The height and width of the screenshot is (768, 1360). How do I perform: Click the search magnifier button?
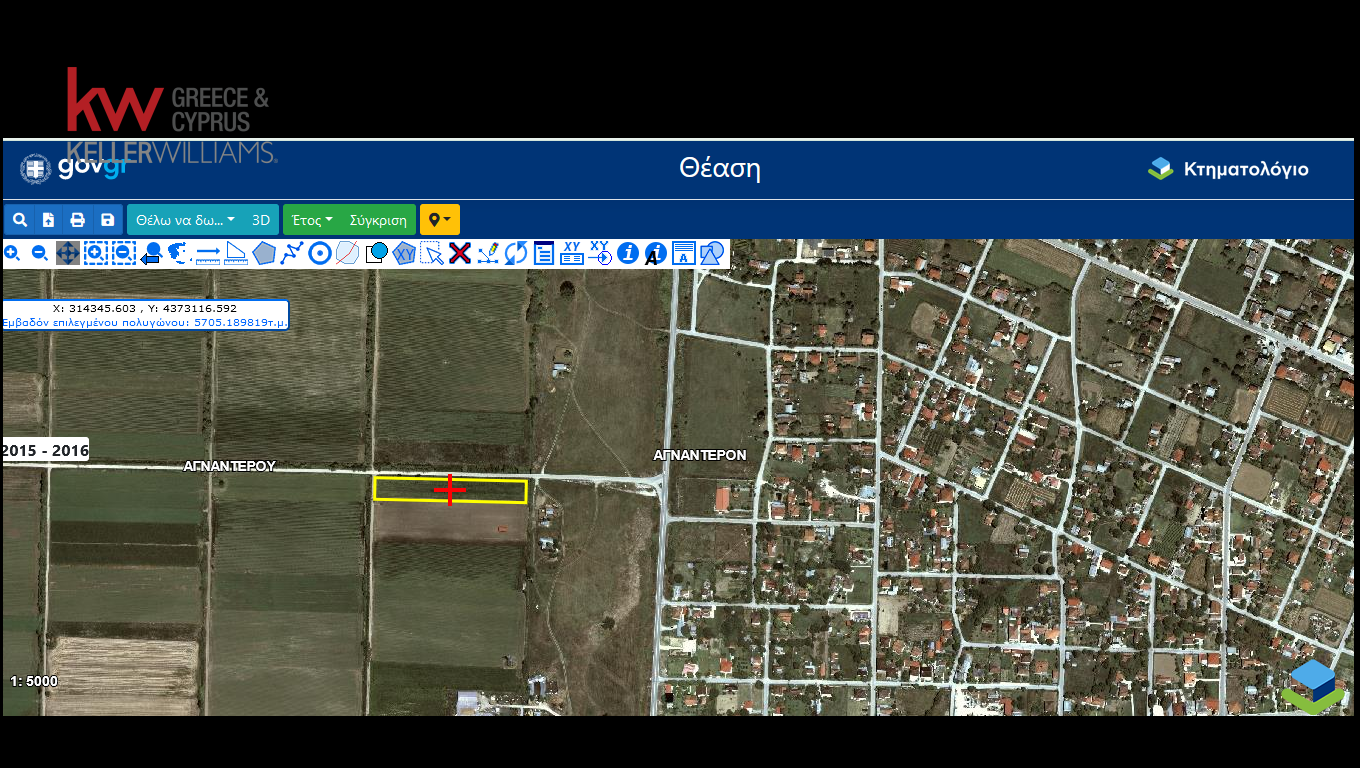click(20, 220)
